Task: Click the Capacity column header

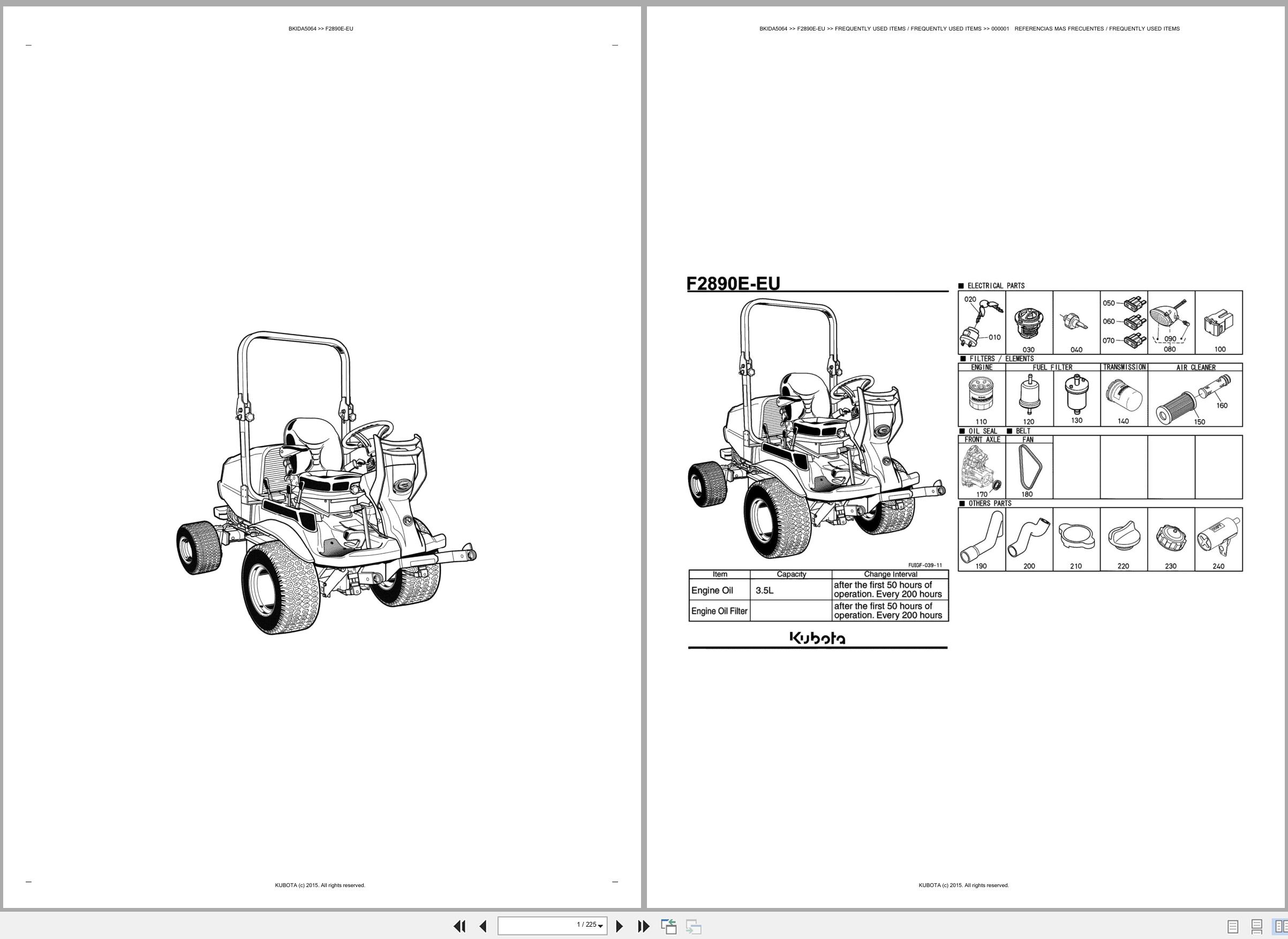Action: (x=792, y=574)
